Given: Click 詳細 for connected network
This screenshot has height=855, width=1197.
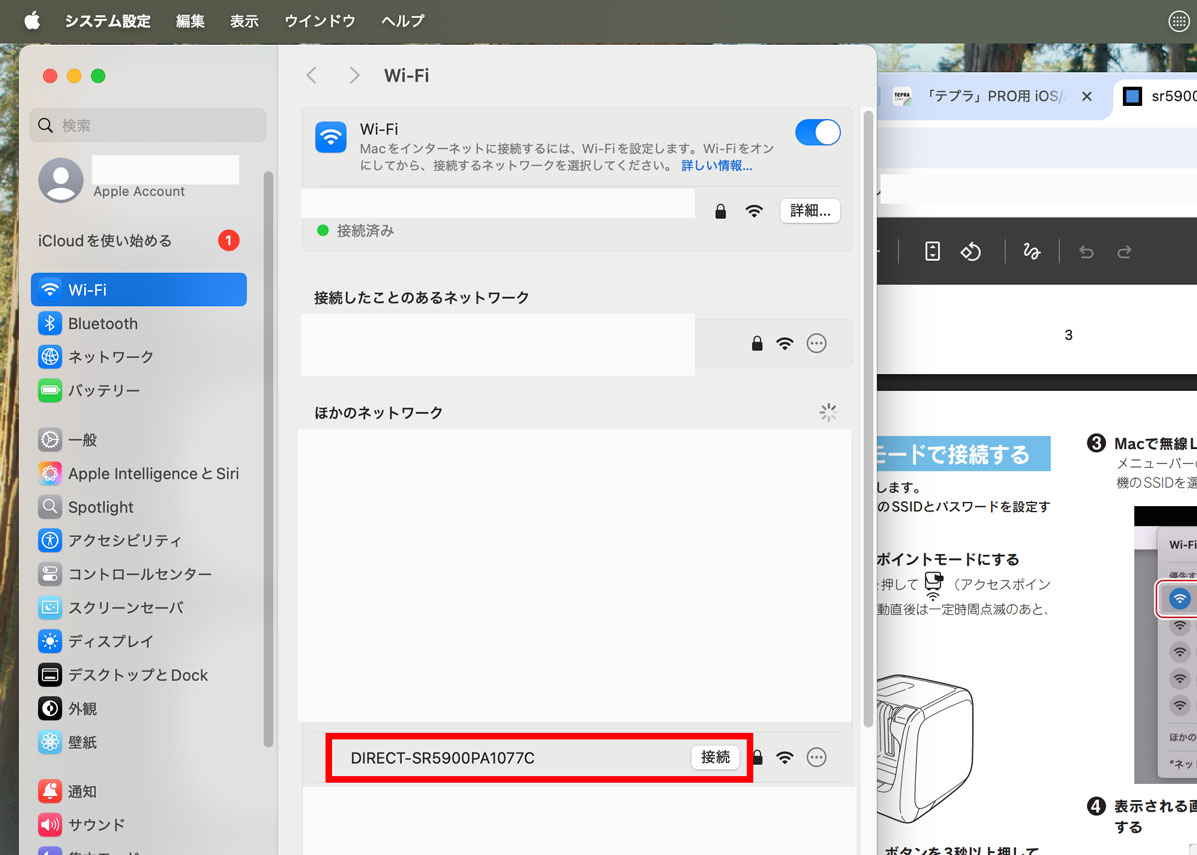Looking at the screenshot, I should (x=810, y=211).
